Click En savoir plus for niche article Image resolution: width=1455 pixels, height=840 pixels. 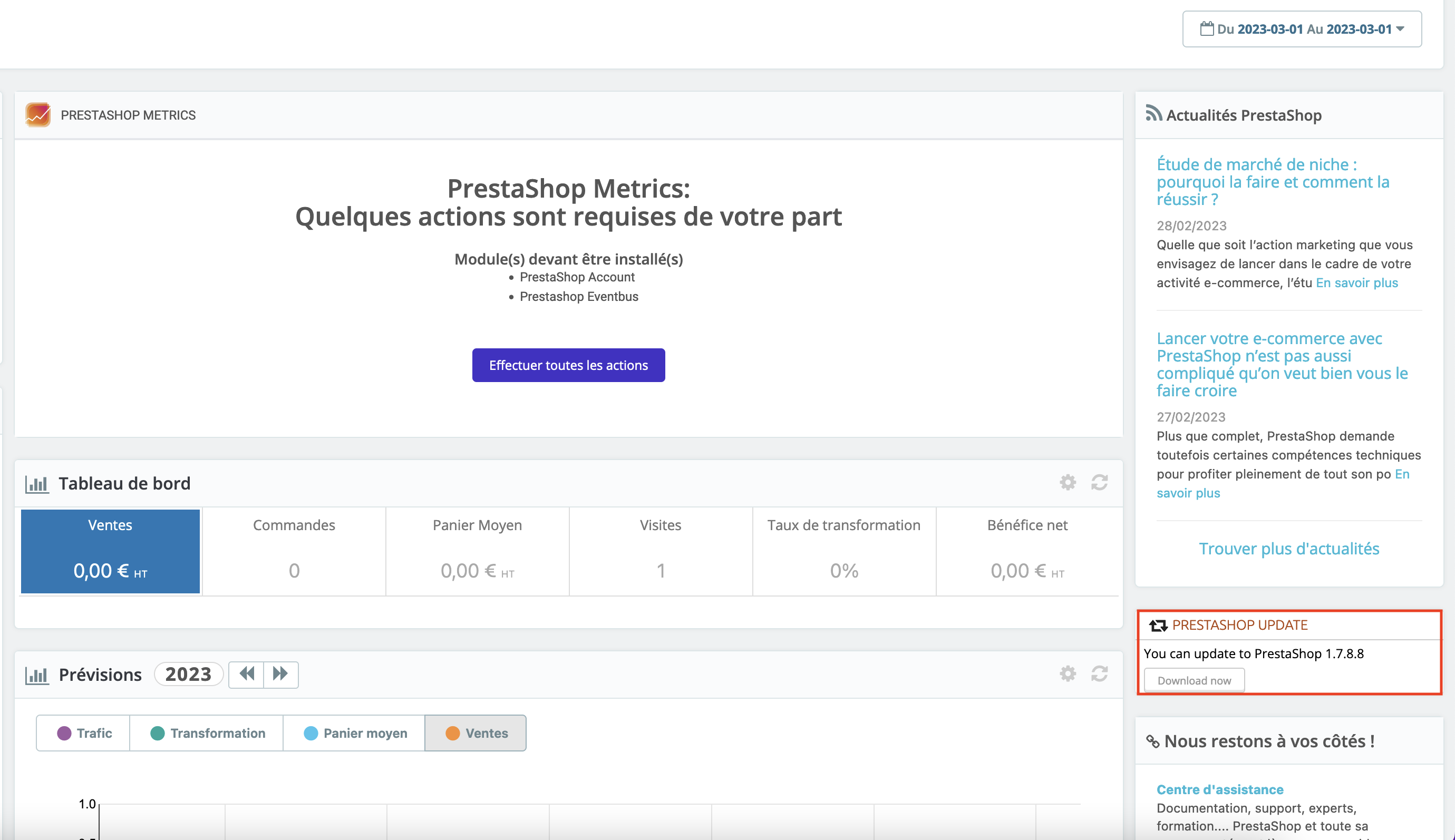pos(1357,282)
